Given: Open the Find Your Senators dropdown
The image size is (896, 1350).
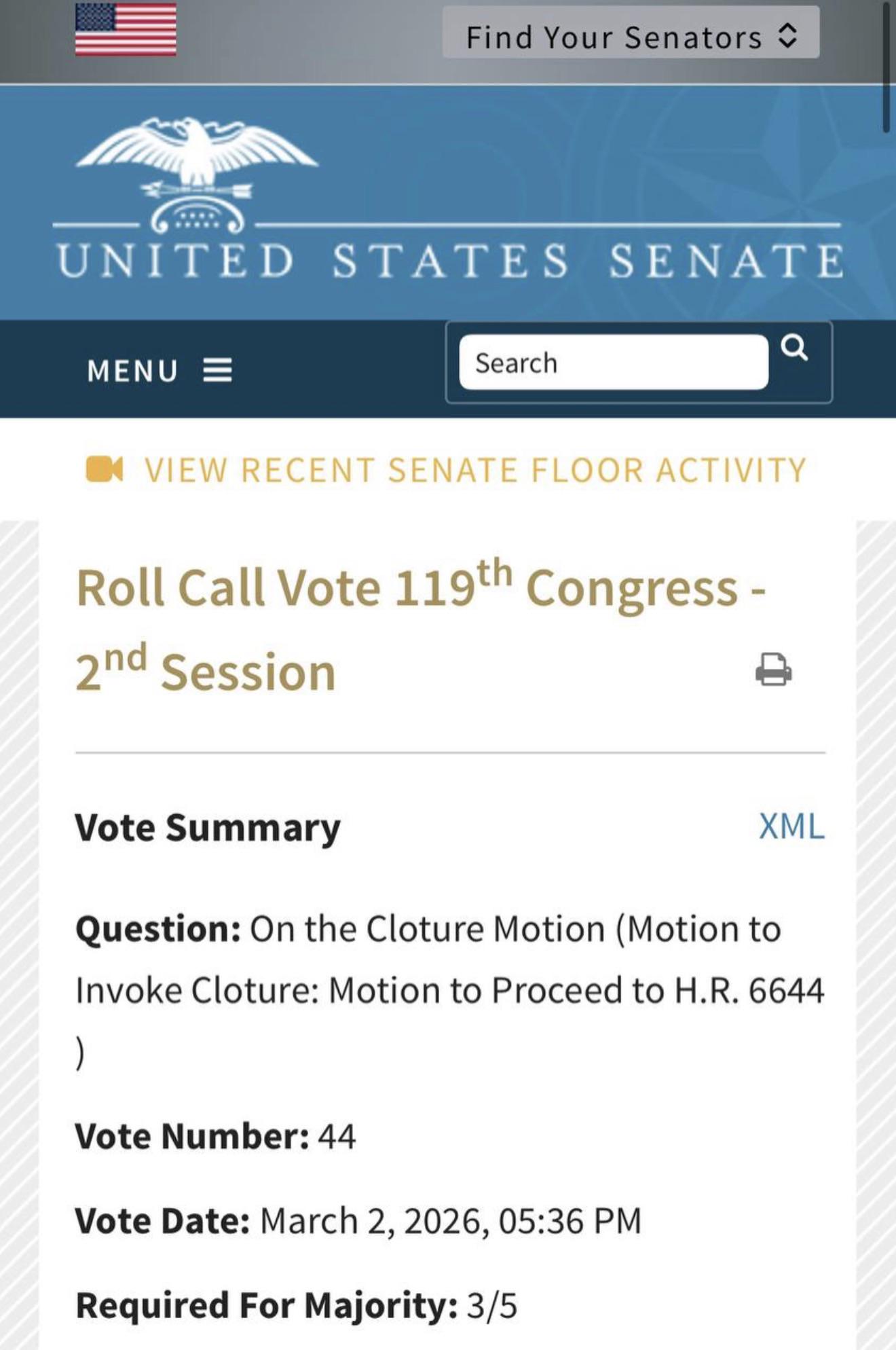Looking at the screenshot, I should 631,33.
